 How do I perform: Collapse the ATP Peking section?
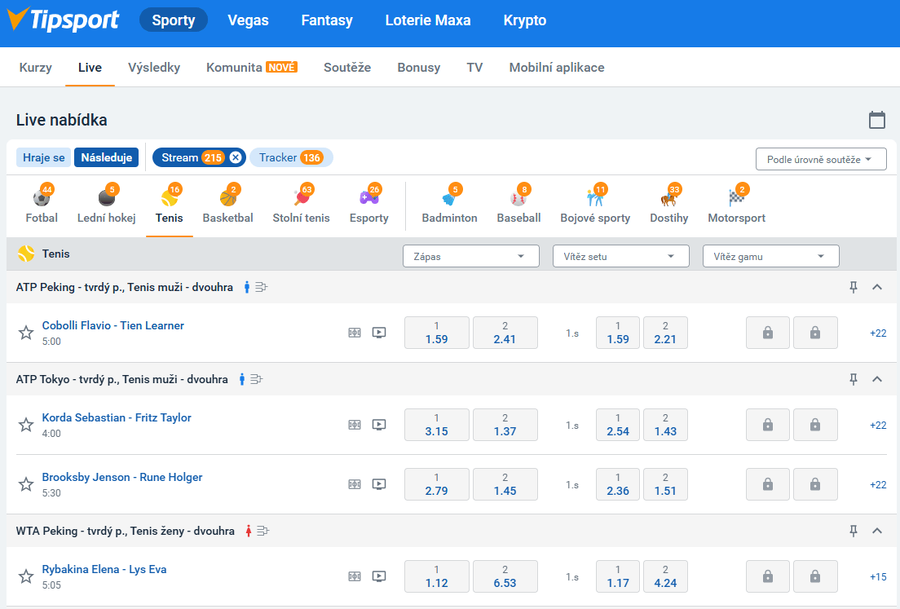pyautogui.click(x=877, y=287)
